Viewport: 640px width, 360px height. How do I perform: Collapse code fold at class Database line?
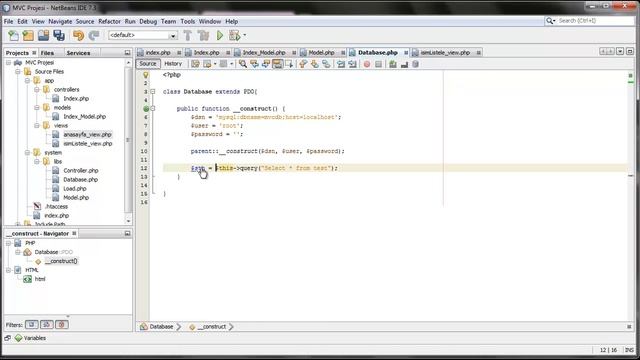point(153,92)
